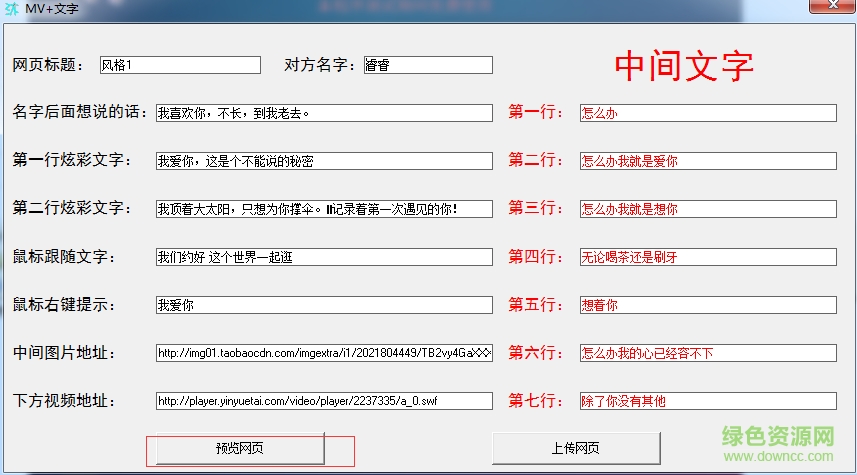Select the 下方视频地址 URL field
Screen dimensions: 857x475
coord(324,401)
